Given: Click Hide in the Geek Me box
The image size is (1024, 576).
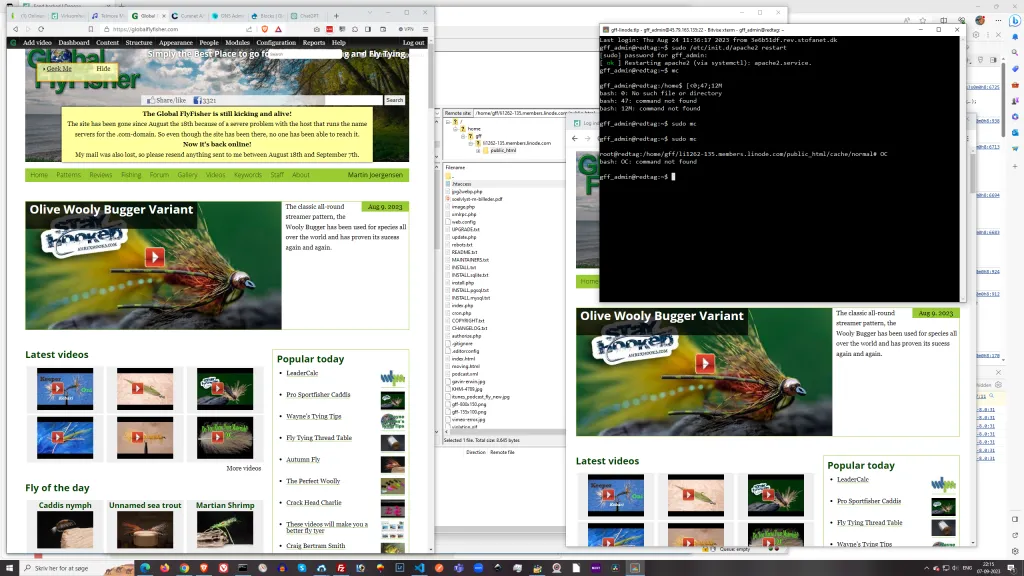Looking at the screenshot, I should pyautogui.click(x=103, y=69).
